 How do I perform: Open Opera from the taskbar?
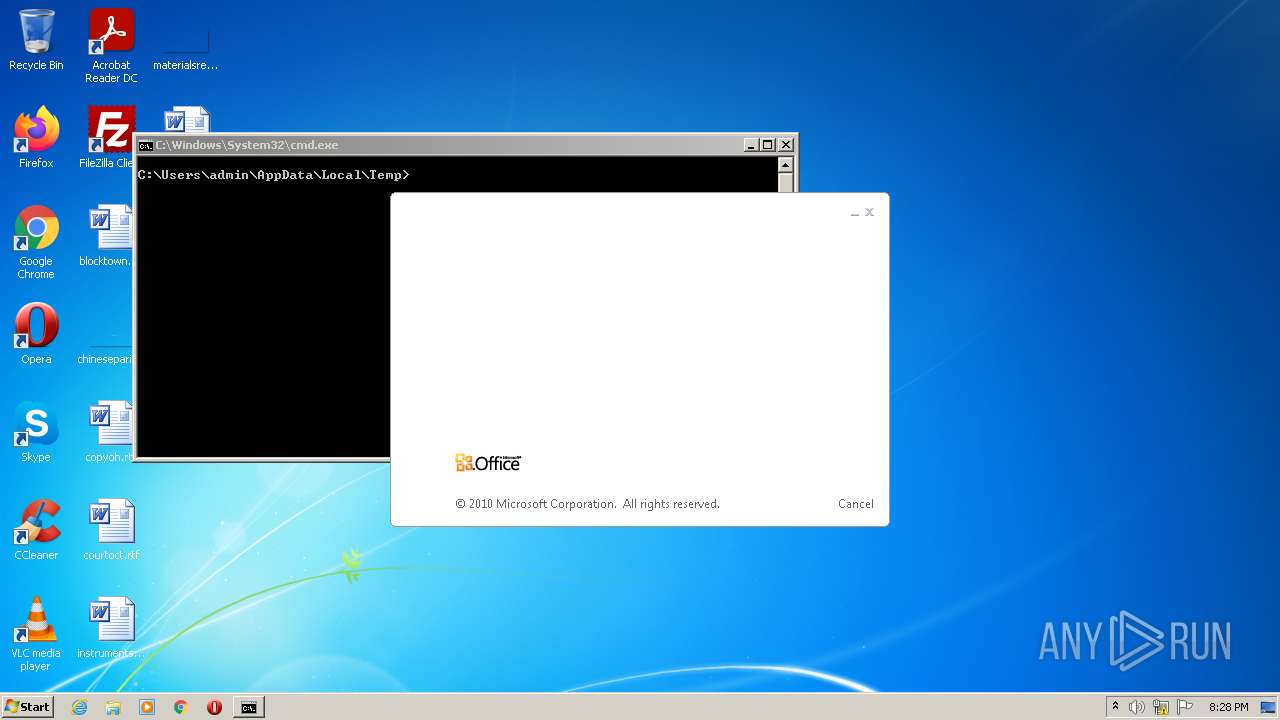click(x=214, y=707)
